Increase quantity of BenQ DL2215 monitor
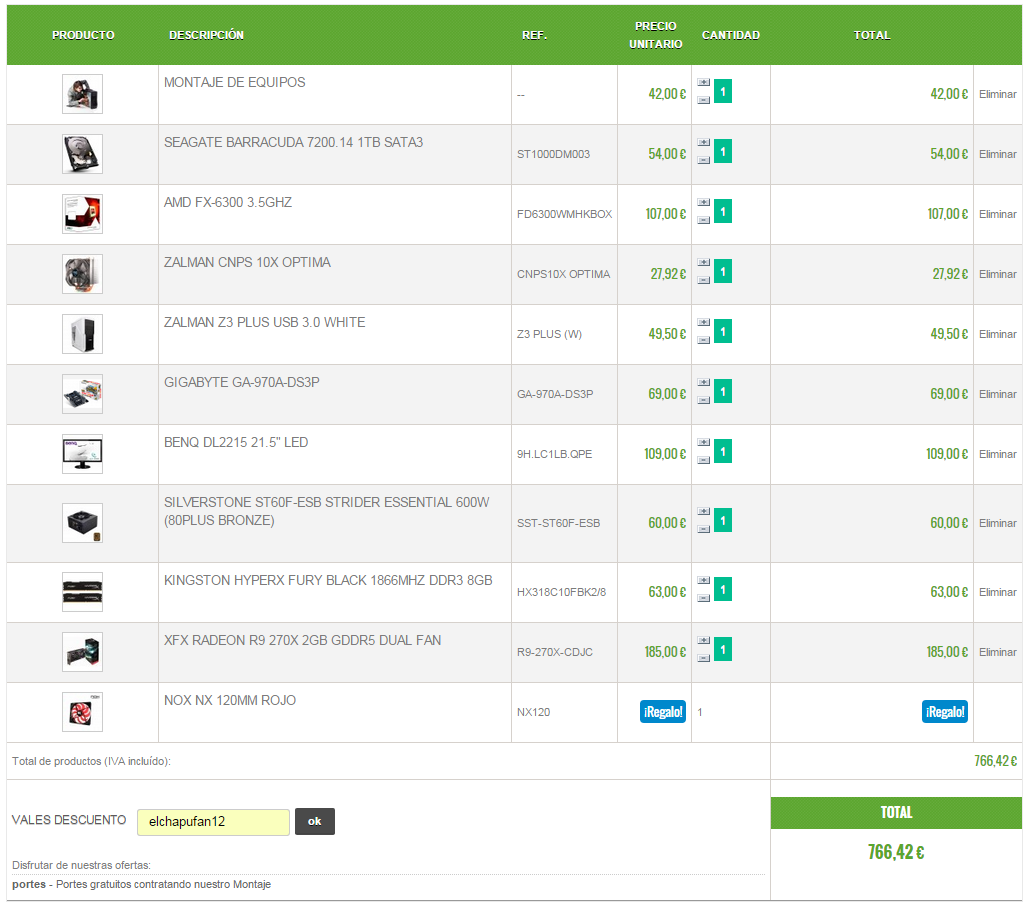Screen dimensions: 1028x905 (x=703, y=443)
